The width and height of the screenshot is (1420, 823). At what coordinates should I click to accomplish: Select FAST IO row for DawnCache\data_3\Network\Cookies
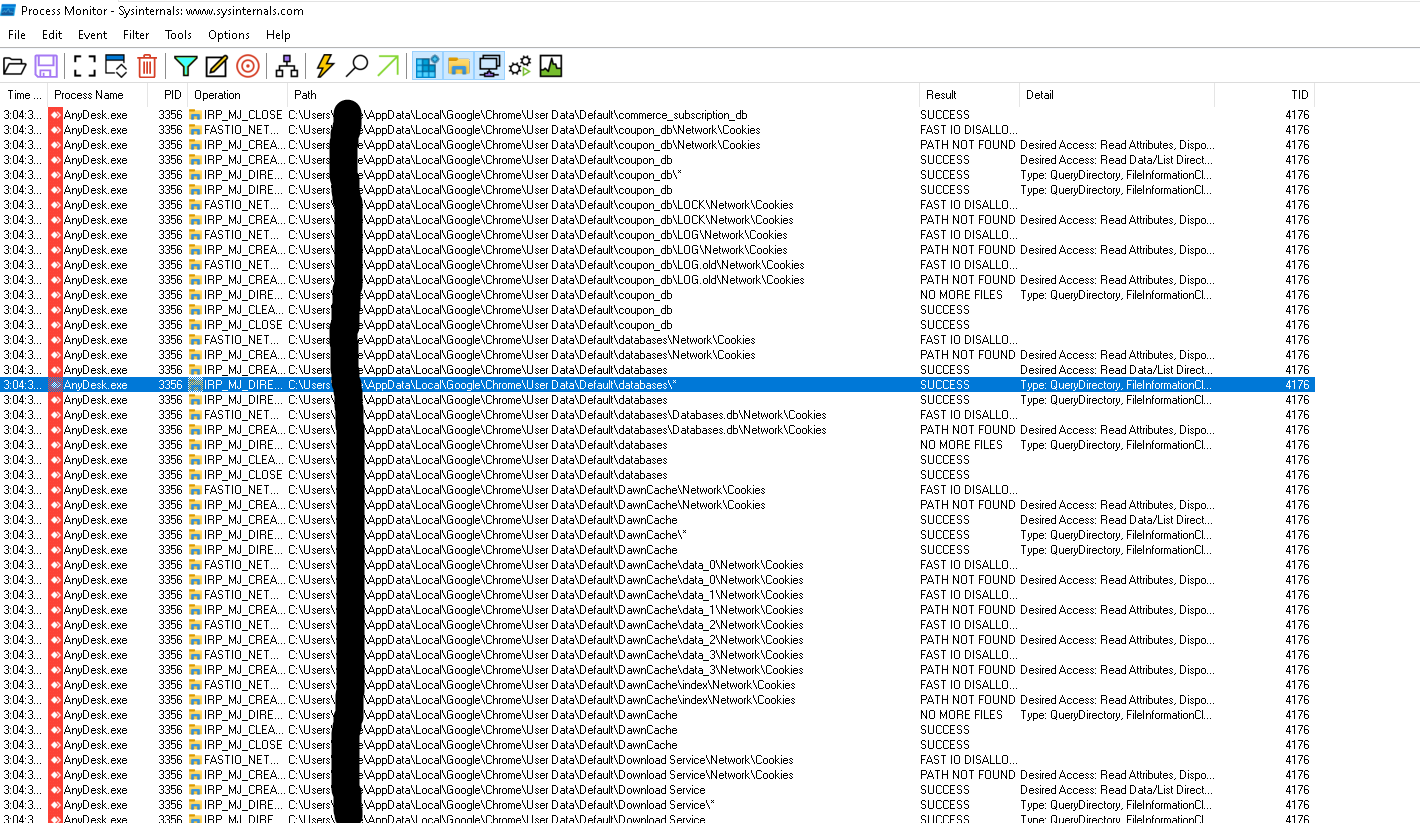(x=657, y=655)
